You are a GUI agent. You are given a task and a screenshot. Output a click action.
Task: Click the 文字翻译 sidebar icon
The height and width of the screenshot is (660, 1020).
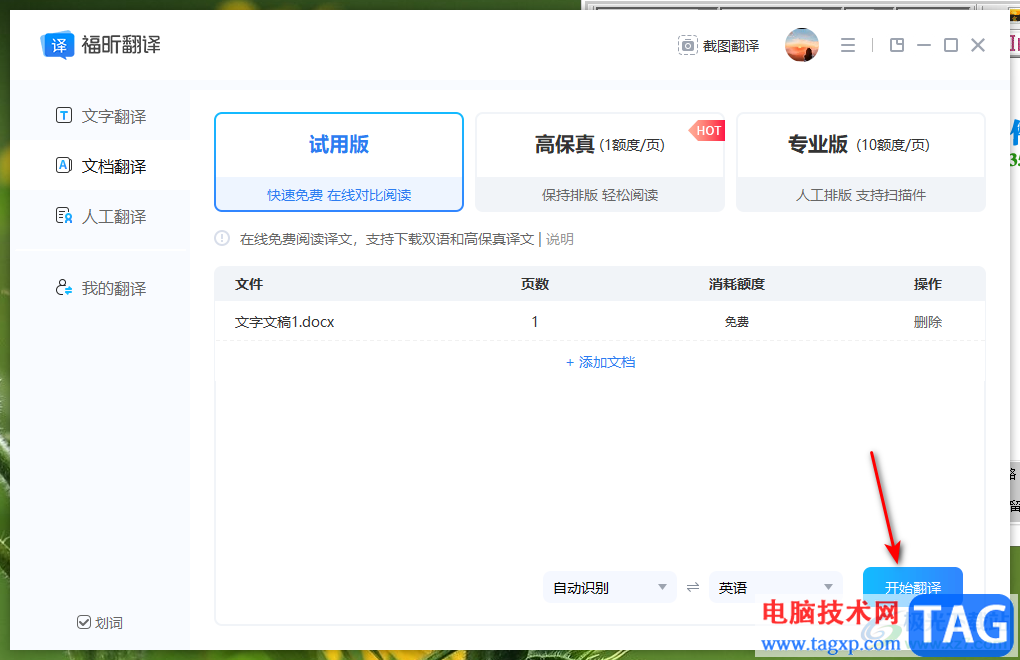coord(64,116)
